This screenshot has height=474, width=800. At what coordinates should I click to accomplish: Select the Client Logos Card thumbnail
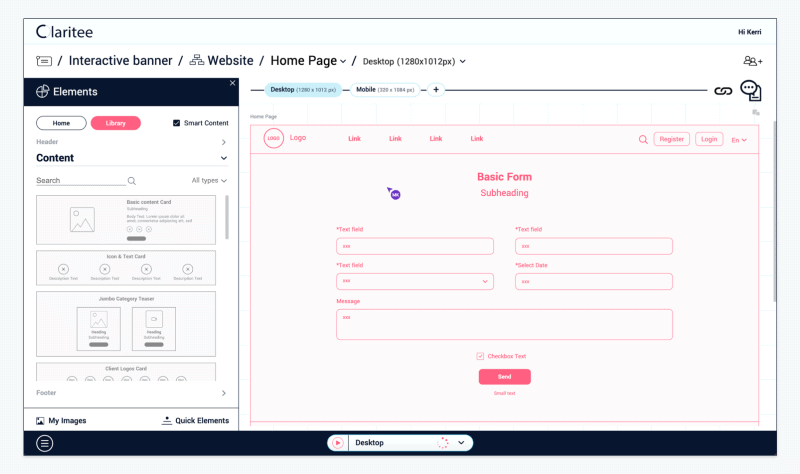pyautogui.click(x=126, y=372)
